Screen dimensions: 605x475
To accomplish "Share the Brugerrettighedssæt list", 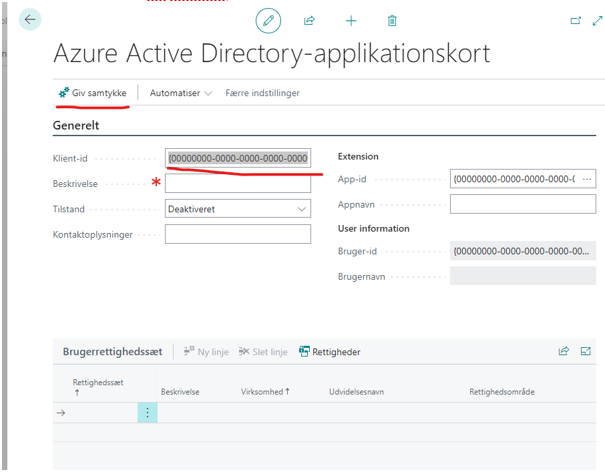I will click(x=564, y=351).
